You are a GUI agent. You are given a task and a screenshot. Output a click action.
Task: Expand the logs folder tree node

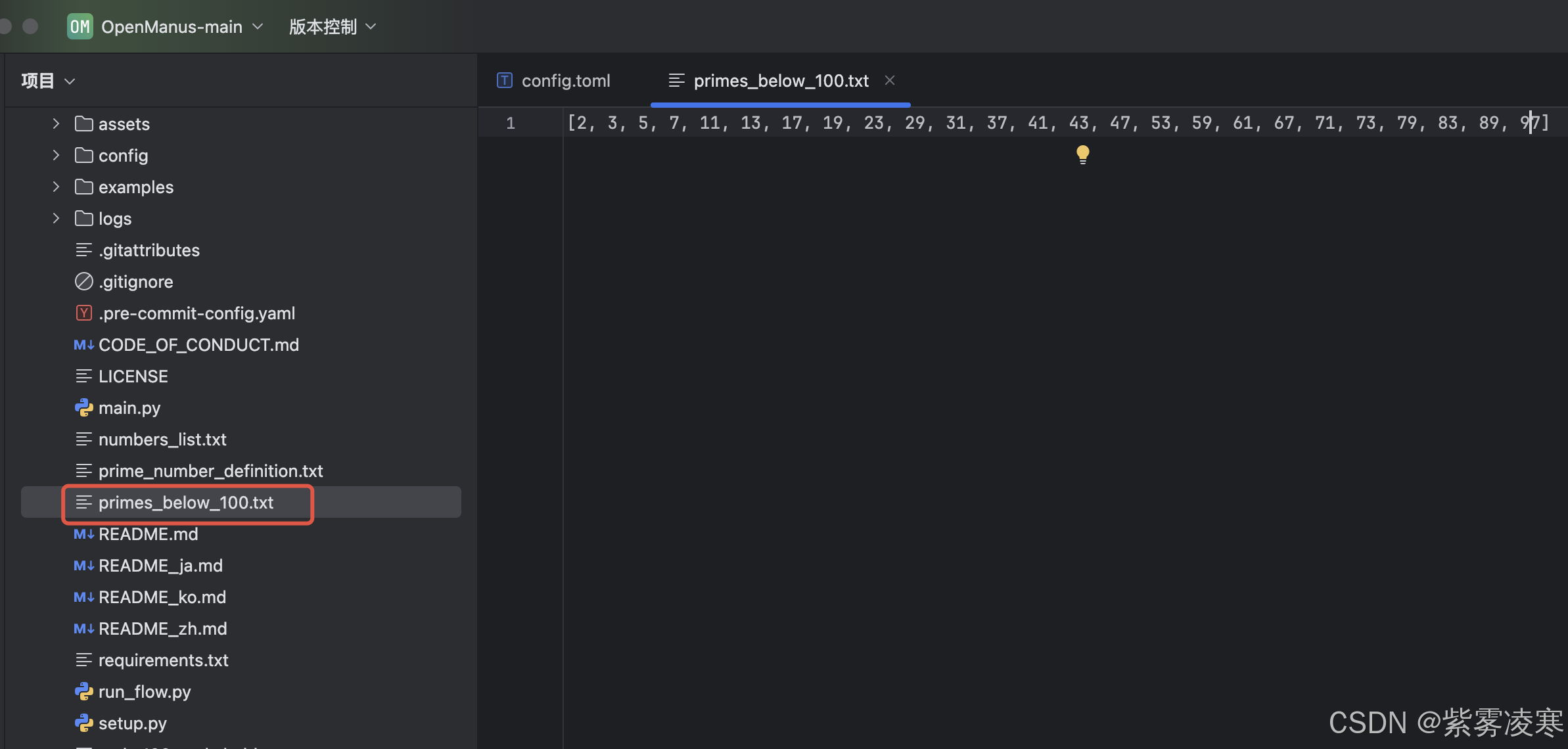click(x=56, y=219)
